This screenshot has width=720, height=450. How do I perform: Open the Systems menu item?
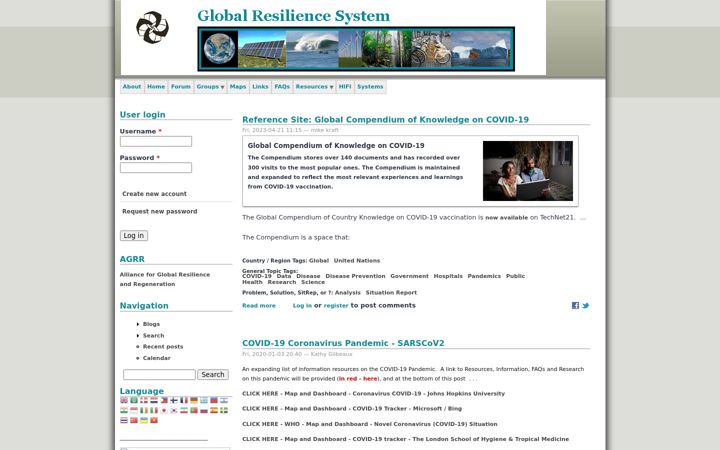tap(370, 87)
